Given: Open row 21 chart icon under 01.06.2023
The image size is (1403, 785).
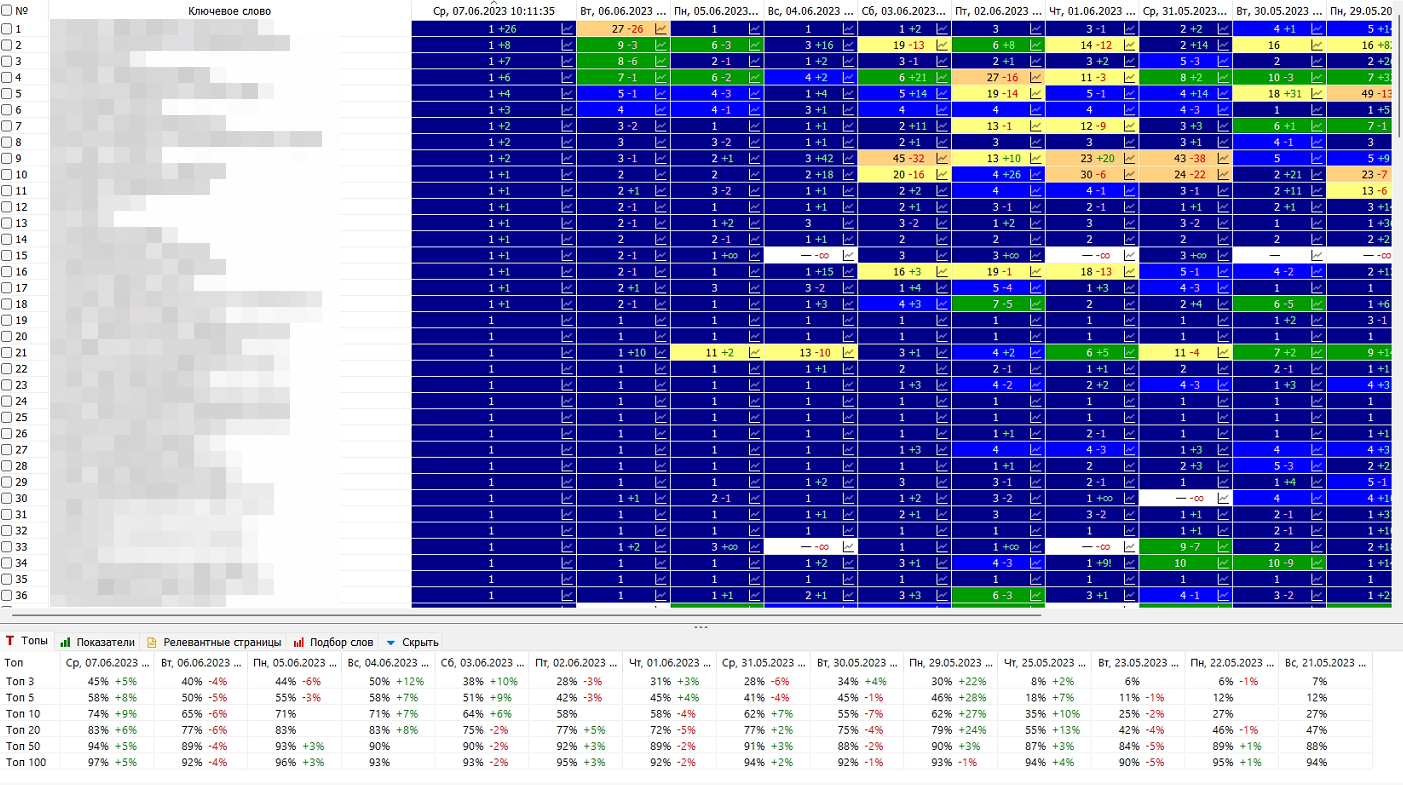Looking at the screenshot, I should [x=1130, y=352].
